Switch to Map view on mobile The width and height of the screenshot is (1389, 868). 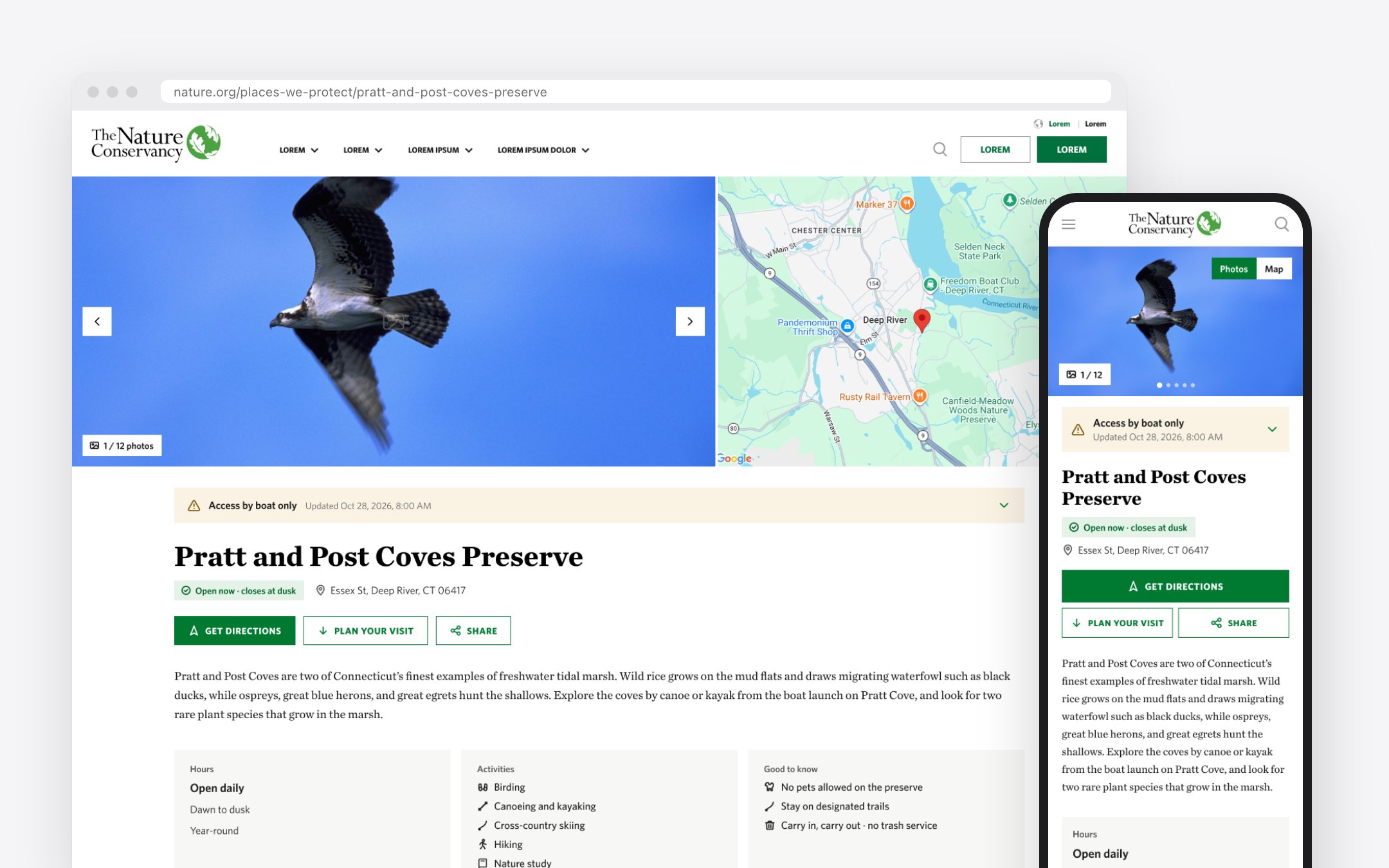[x=1273, y=269]
